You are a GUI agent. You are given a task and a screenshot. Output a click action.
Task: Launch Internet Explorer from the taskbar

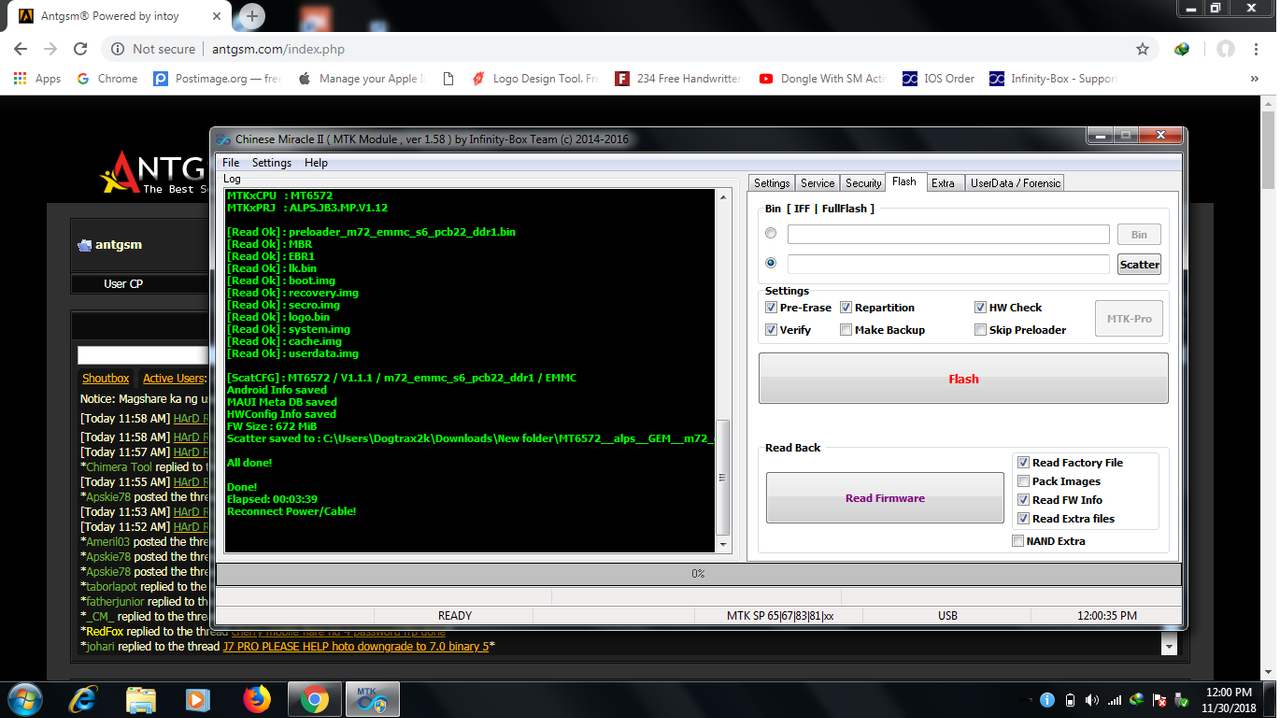(83, 699)
